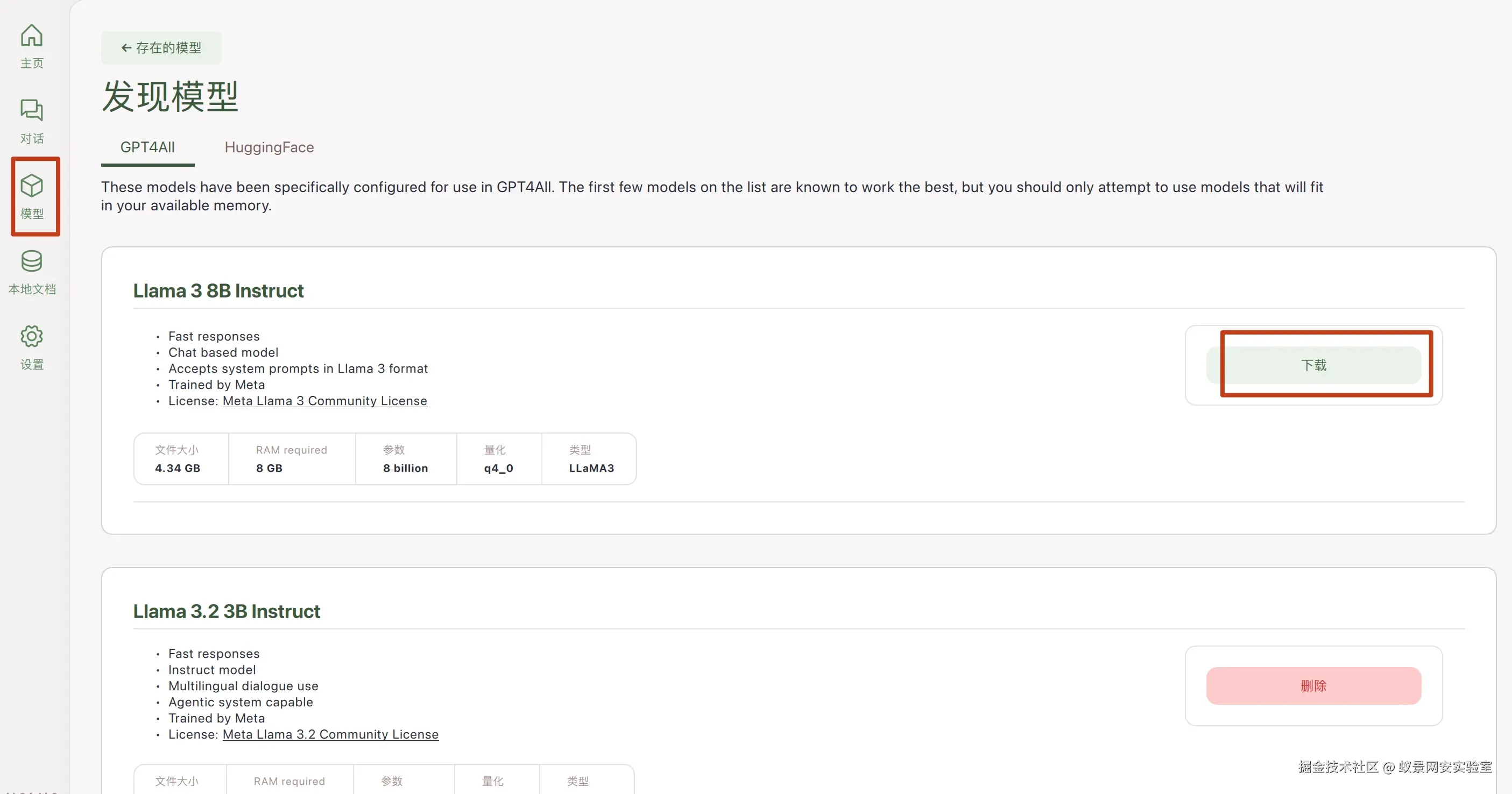Click the Llama 3.2 3B Instruct title
The height and width of the screenshot is (794, 1512).
(227, 611)
